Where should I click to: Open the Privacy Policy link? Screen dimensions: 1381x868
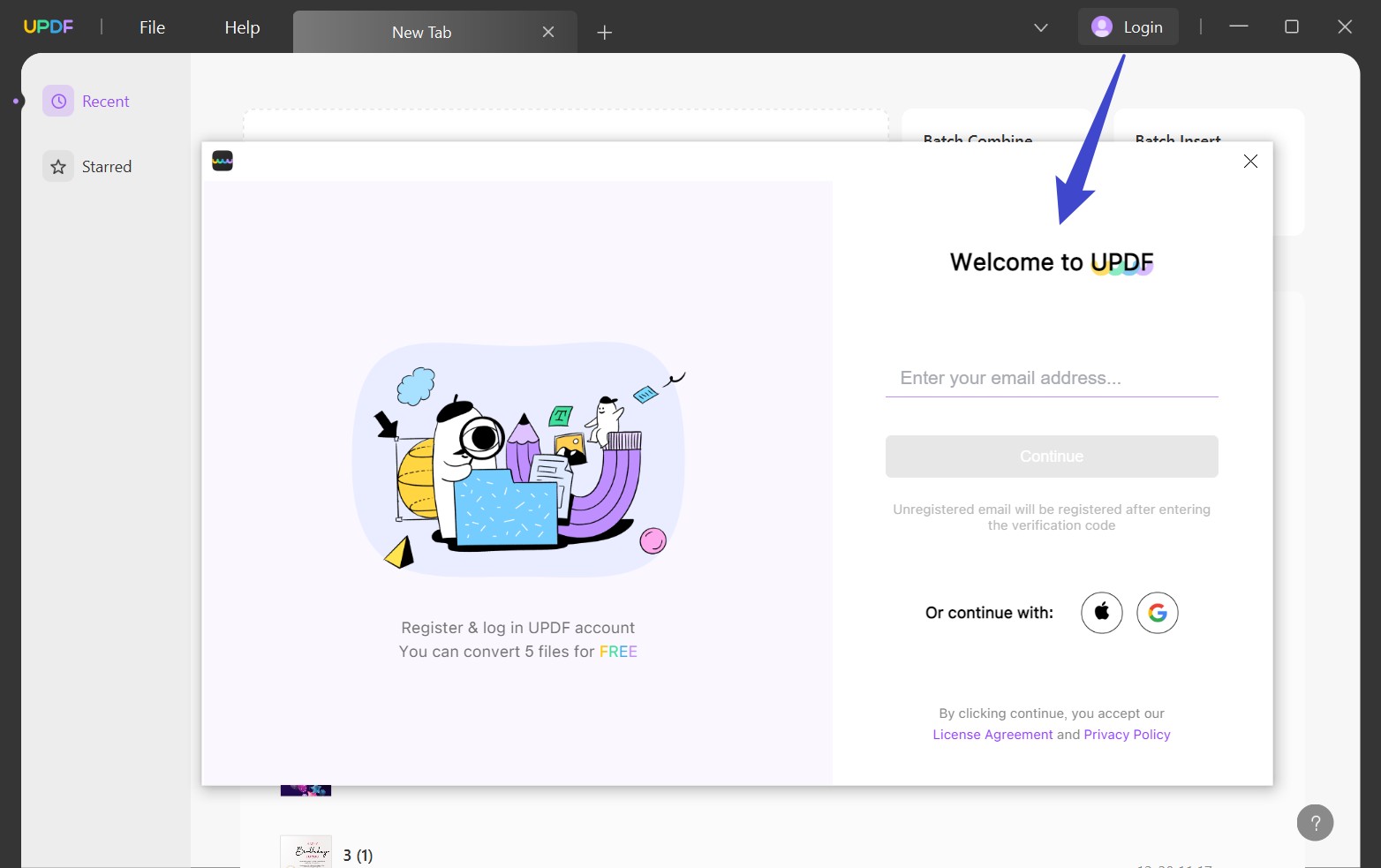1127,734
